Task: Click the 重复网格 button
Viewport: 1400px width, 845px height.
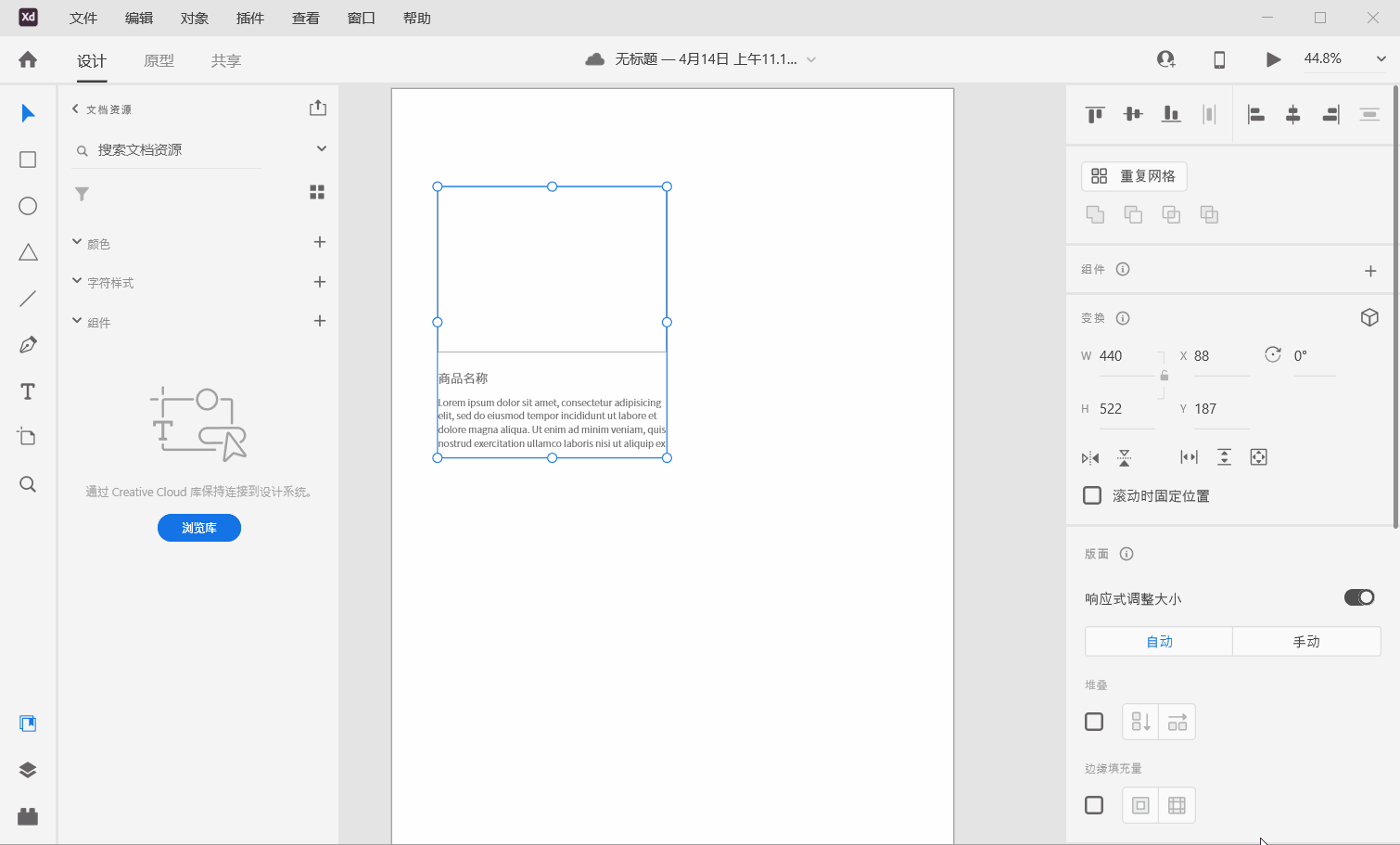Action: pos(1133,175)
